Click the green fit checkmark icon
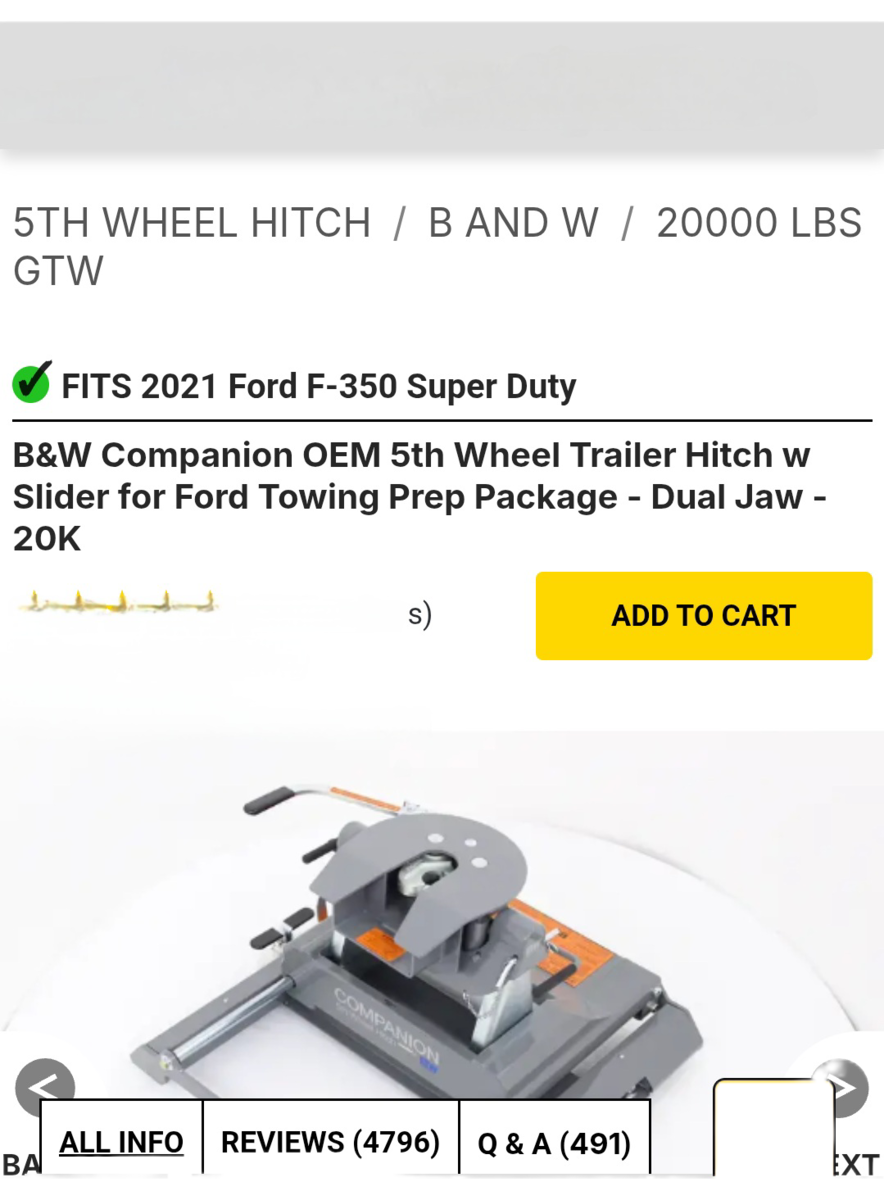The width and height of the screenshot is (884, 1200). tap(32, 383)
